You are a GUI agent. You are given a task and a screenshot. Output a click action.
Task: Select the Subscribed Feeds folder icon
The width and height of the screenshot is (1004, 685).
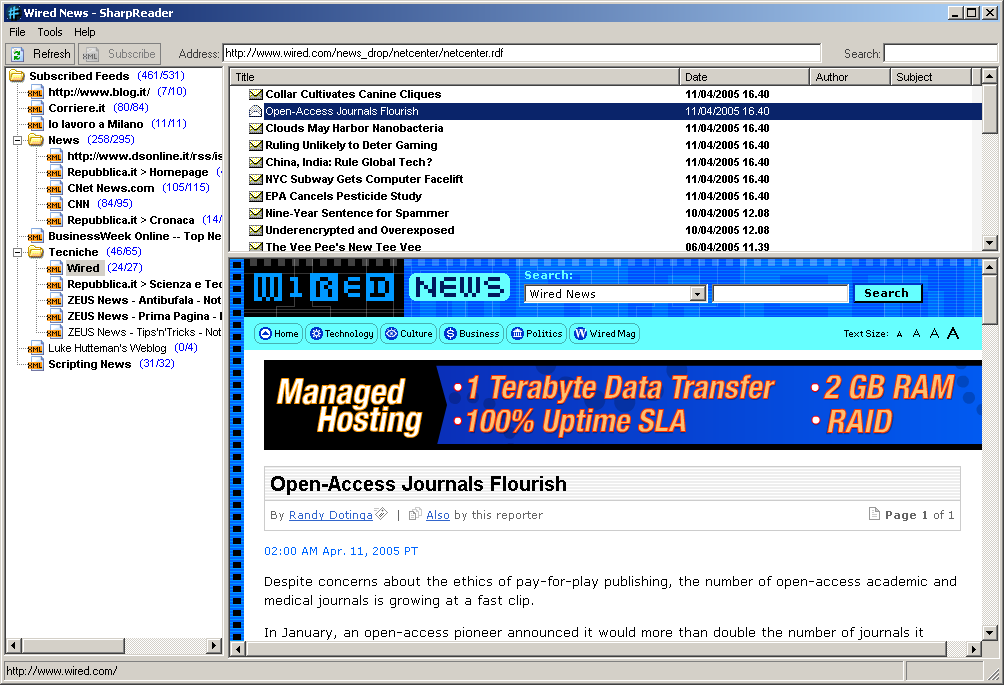(17, 76)
